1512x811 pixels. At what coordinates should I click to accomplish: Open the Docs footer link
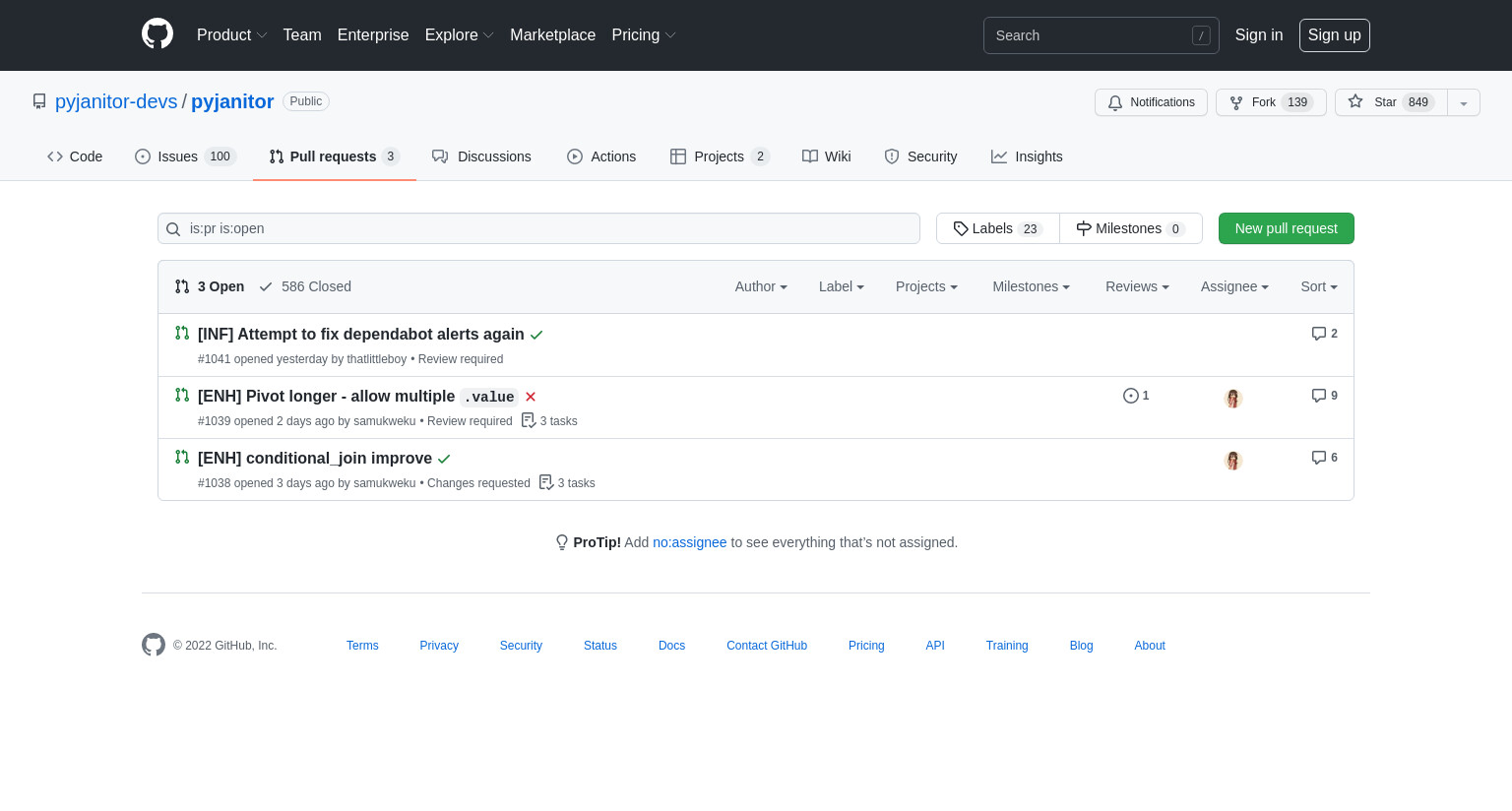[x=672, y=646]
